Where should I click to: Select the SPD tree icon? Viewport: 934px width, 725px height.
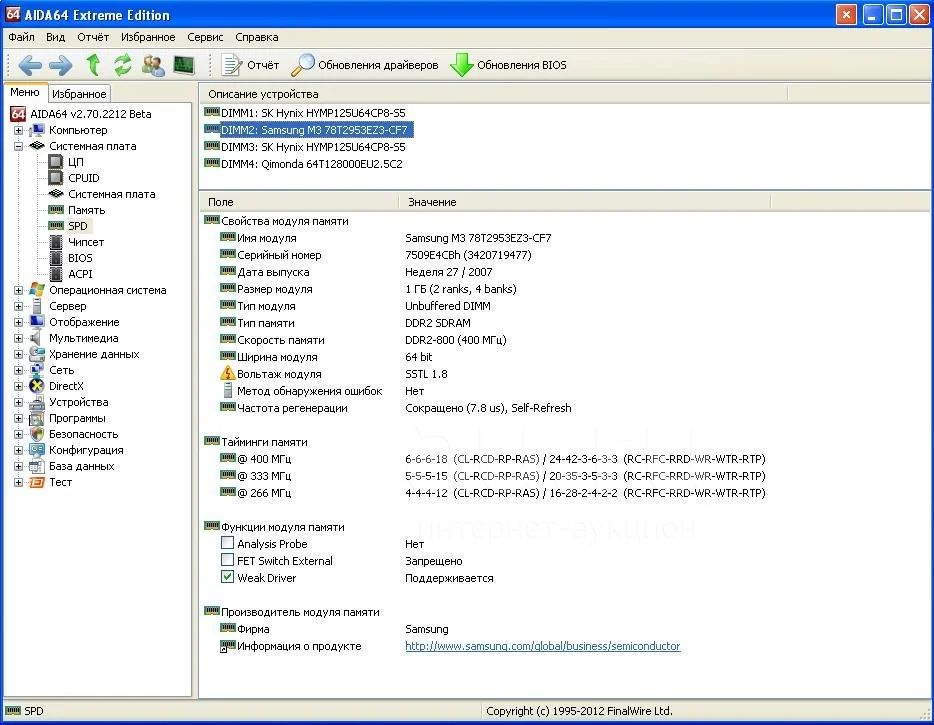pyautogui.click(x=56, y=226)
